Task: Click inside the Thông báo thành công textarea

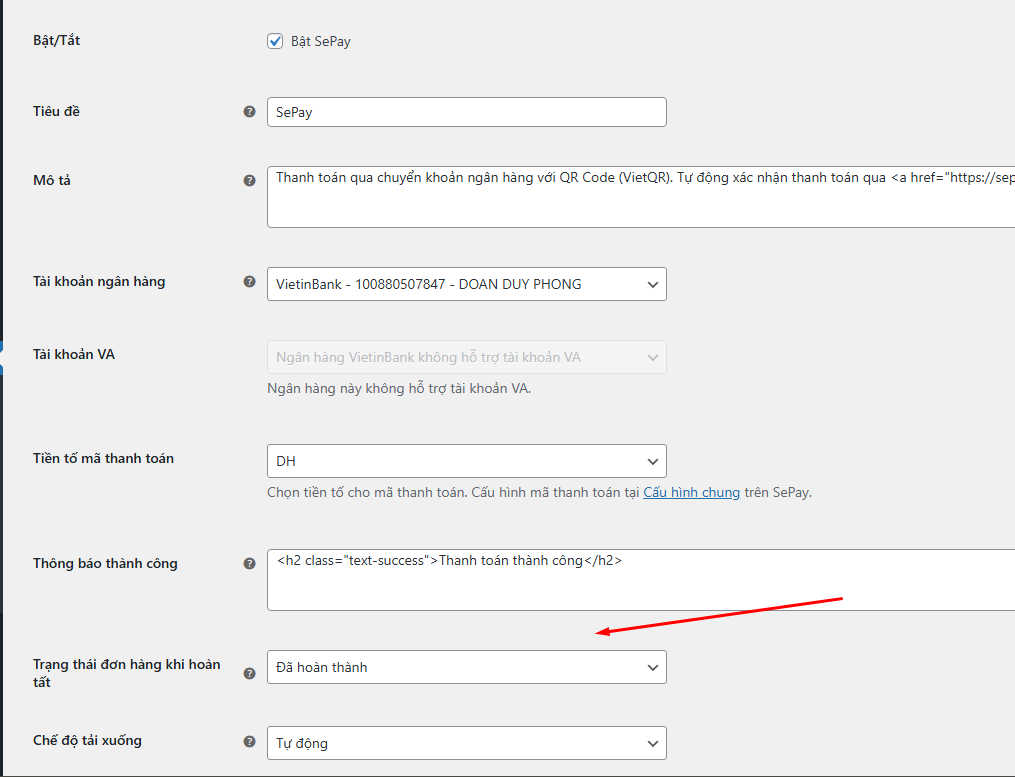Action: 641,580
